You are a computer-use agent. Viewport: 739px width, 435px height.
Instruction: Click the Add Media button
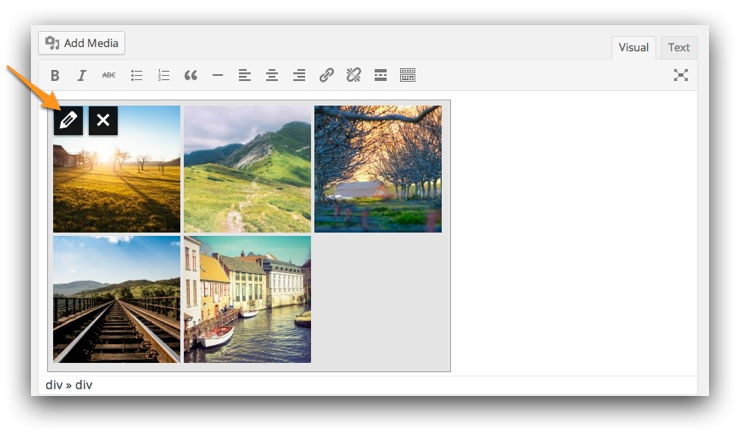pos(82,43)
